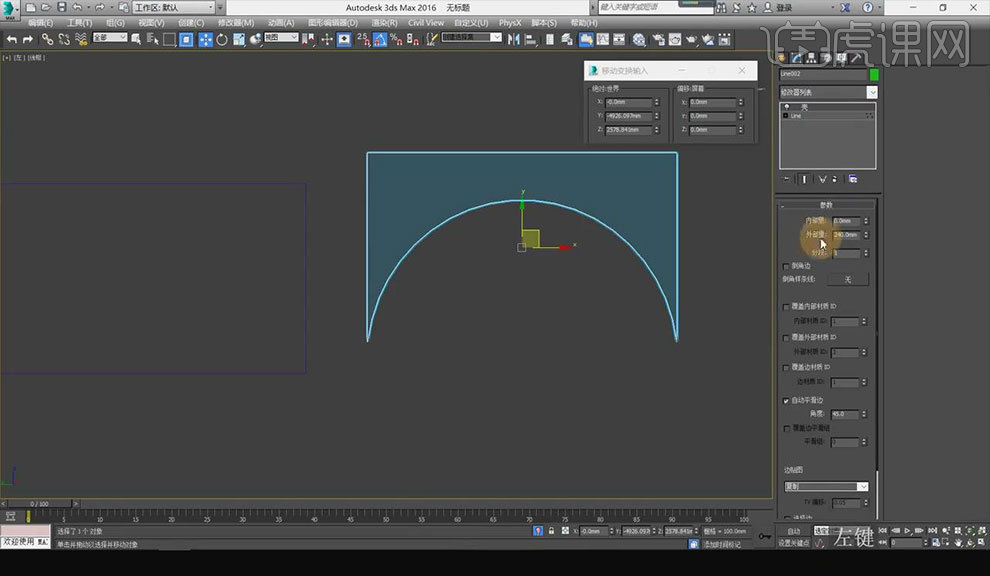The width and height of the screenshot is (990, 576).
Task: Click the Configure Modifier Sets icon
Action: pyautogui.click(x=853, y=179)
